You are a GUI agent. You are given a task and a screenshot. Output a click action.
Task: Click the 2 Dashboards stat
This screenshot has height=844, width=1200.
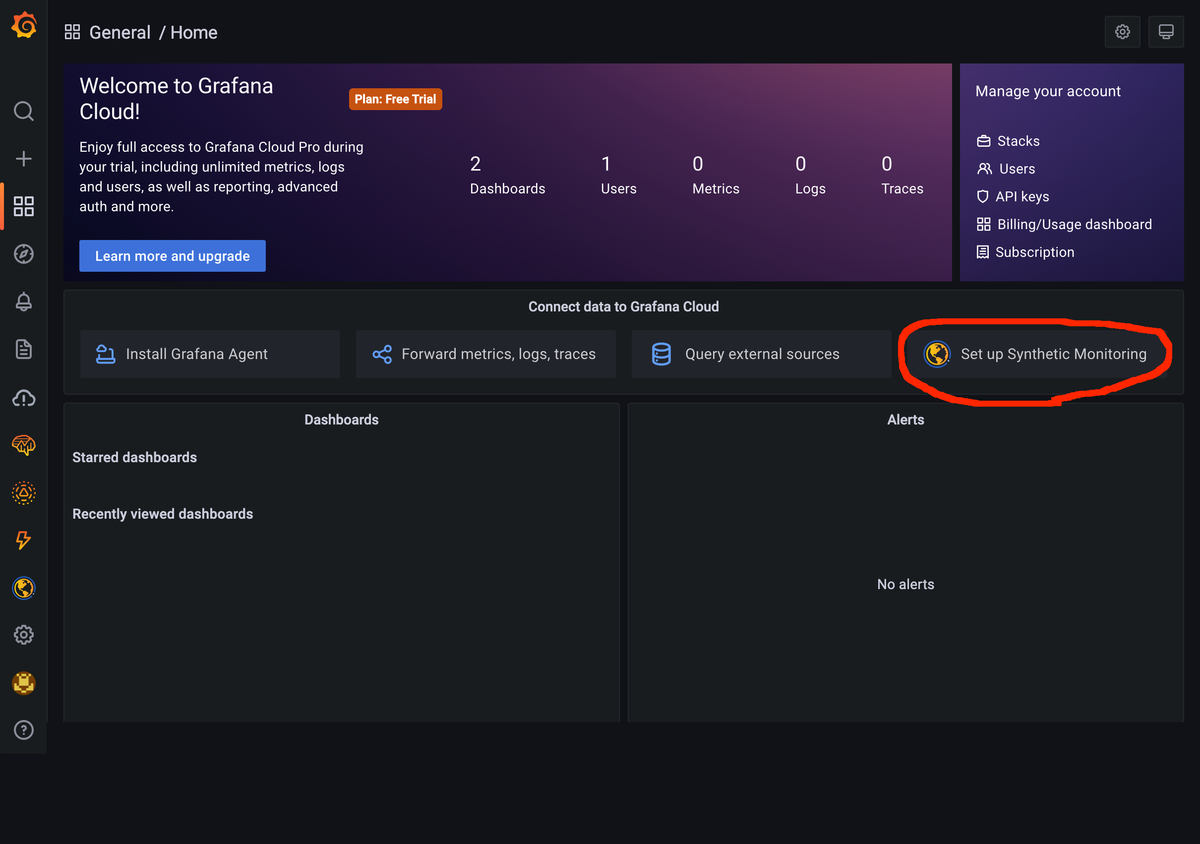[508, 175]
